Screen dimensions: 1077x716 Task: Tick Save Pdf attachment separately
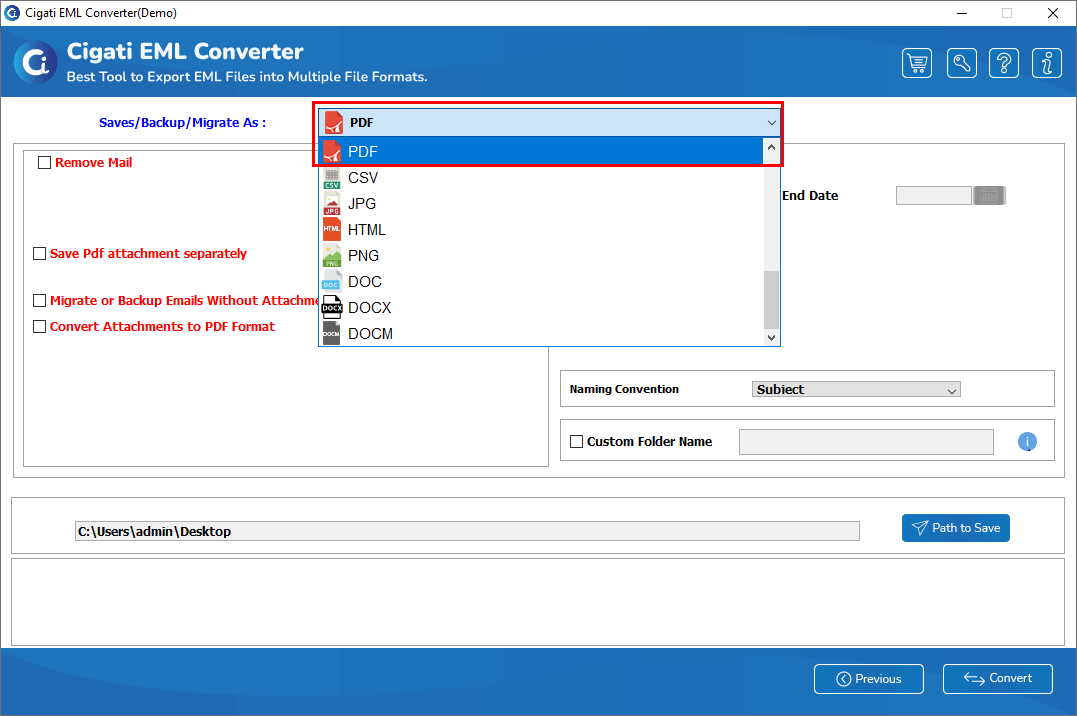pyautogui.click(x=40, y=254)
